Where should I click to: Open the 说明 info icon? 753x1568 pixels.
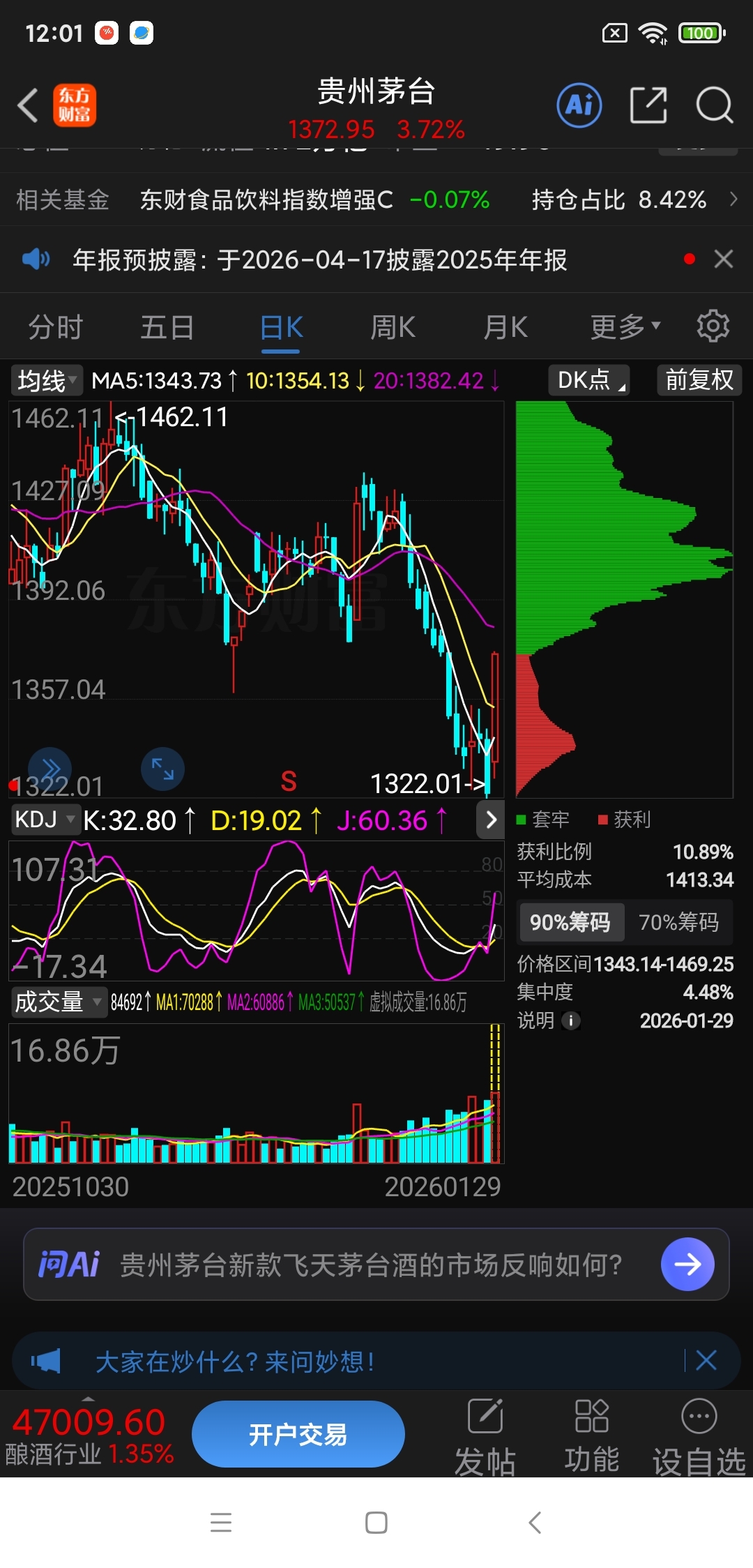[571, 1021]
